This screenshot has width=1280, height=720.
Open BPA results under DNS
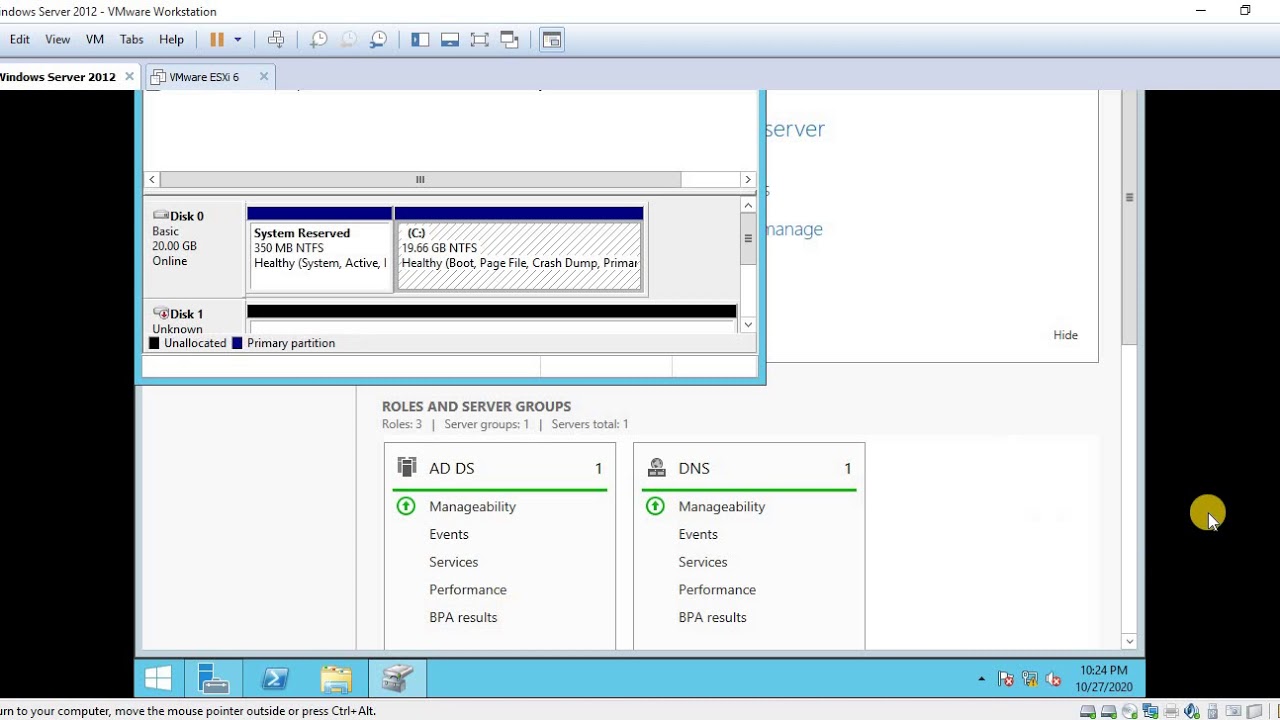tap(712, 618)
